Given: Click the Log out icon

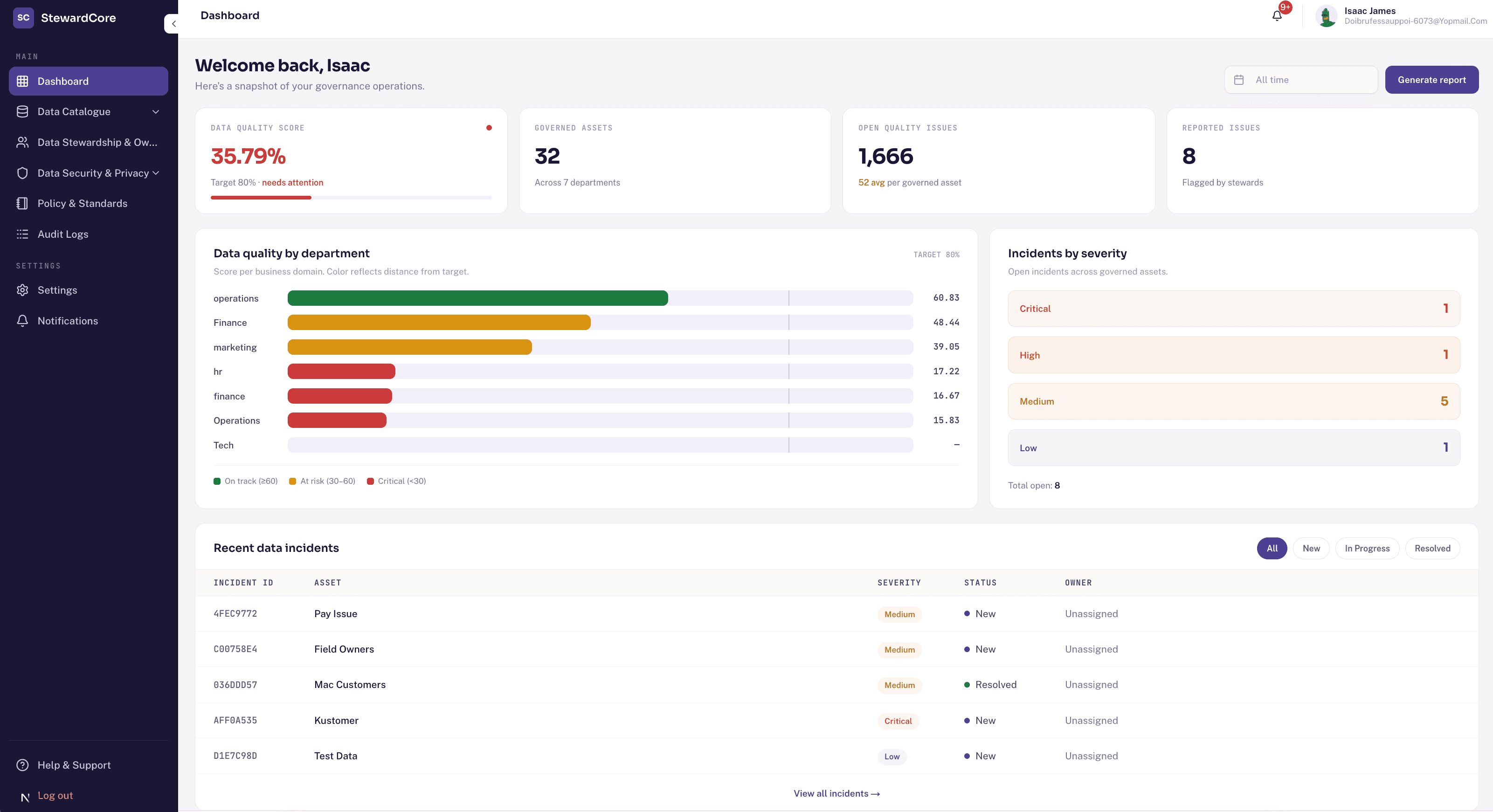Looking at the screenshot, I should (25, 797).
